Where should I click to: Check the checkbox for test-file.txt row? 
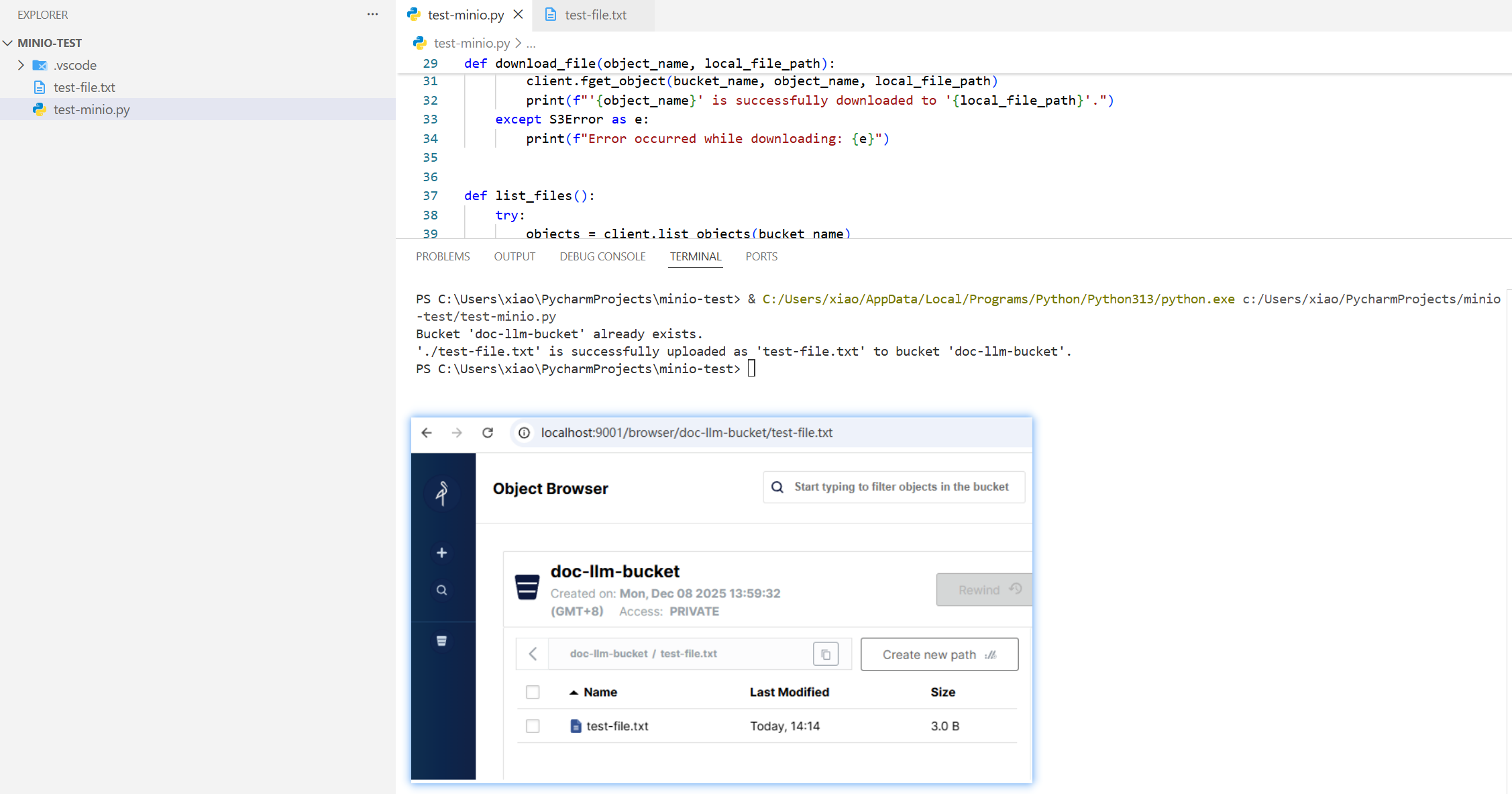point(533,726)
